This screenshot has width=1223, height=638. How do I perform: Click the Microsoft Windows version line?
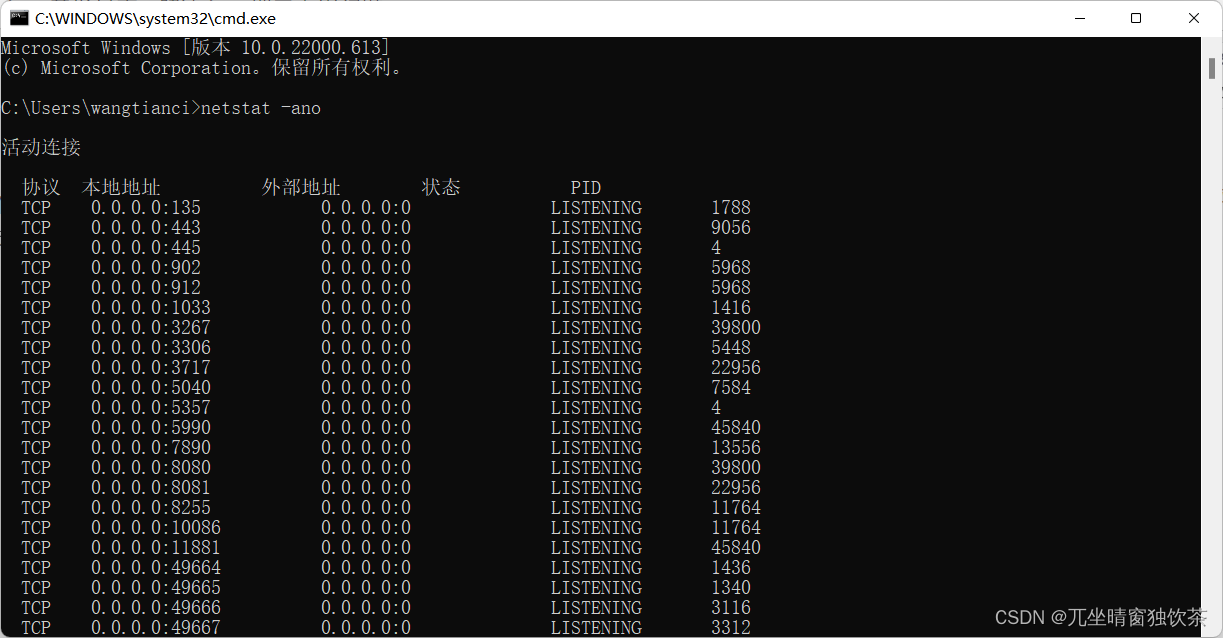coord(196,48)
